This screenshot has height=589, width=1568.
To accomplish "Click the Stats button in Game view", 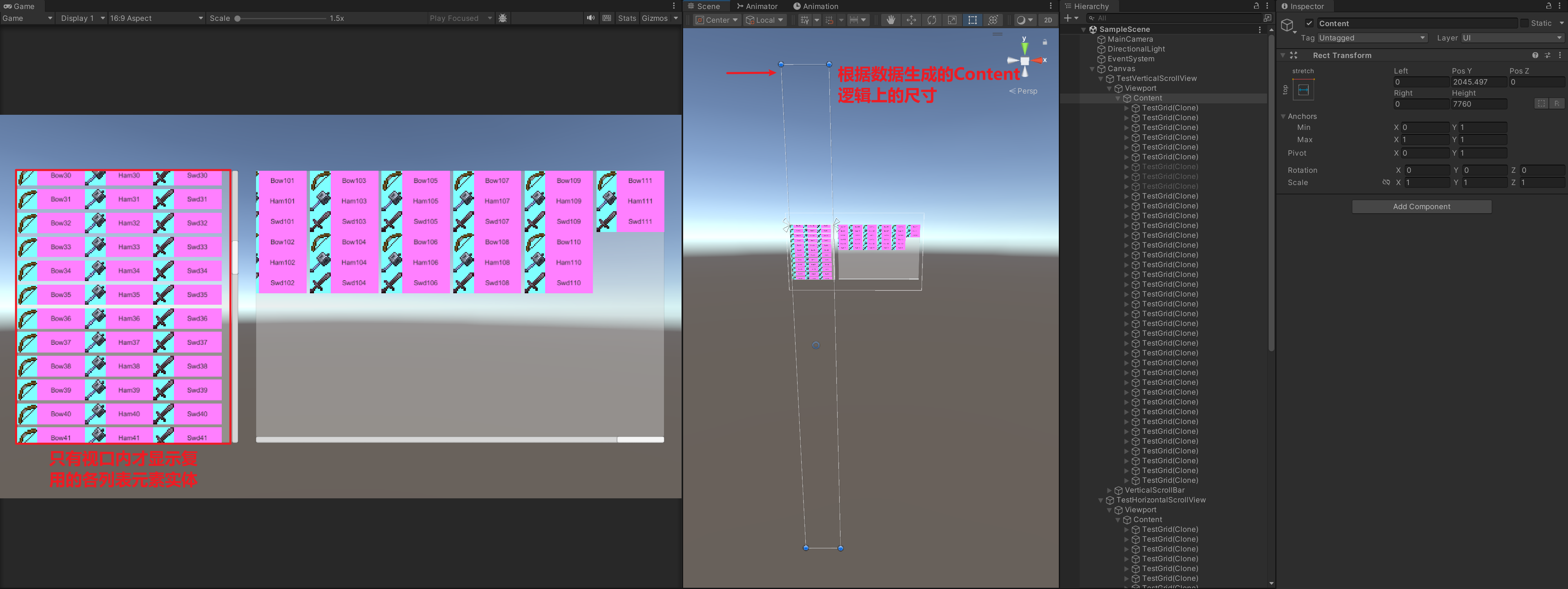I will pos(626,18).
